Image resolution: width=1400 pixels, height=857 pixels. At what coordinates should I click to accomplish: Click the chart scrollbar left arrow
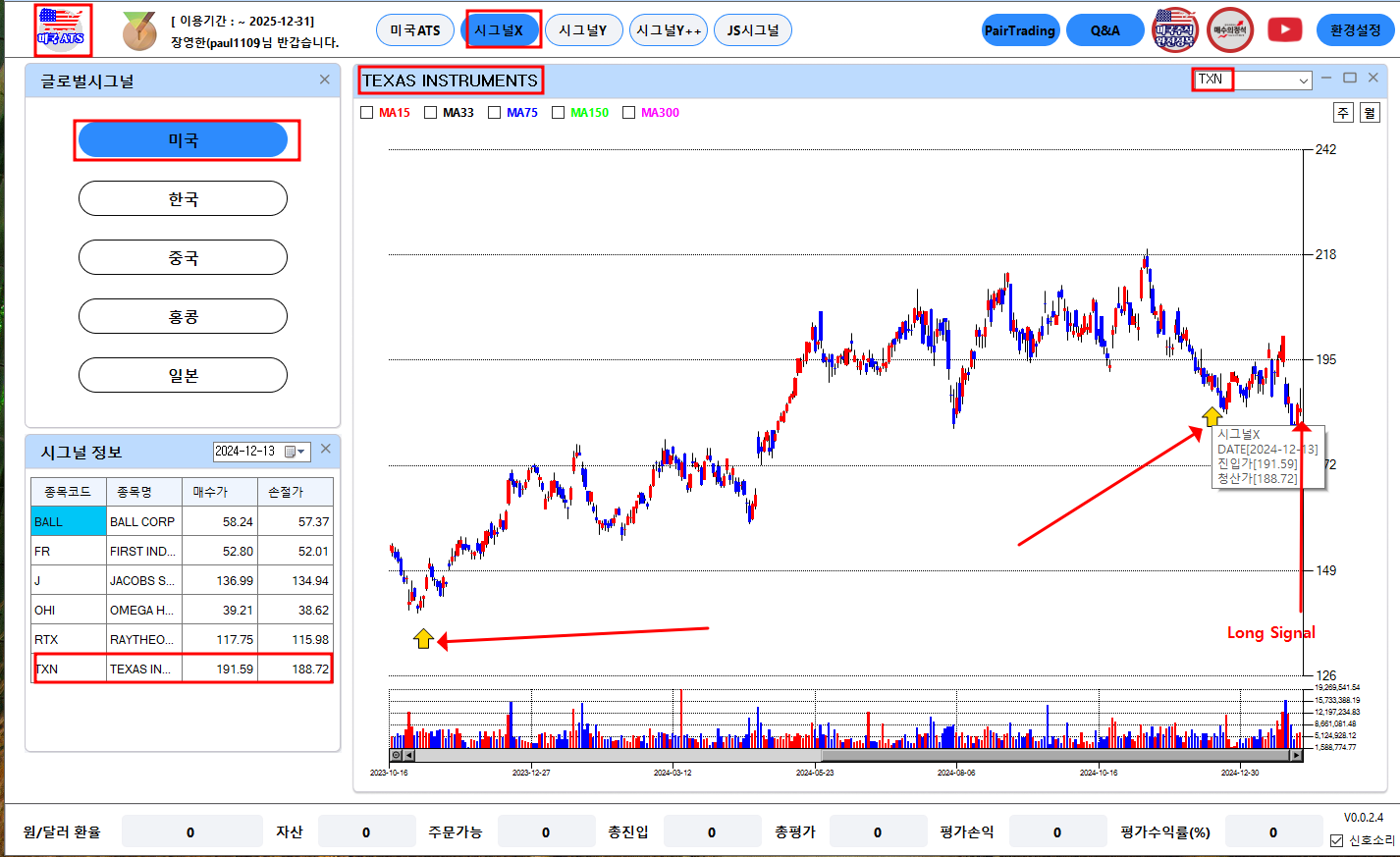pyautogui.click(x=409, y=756)
